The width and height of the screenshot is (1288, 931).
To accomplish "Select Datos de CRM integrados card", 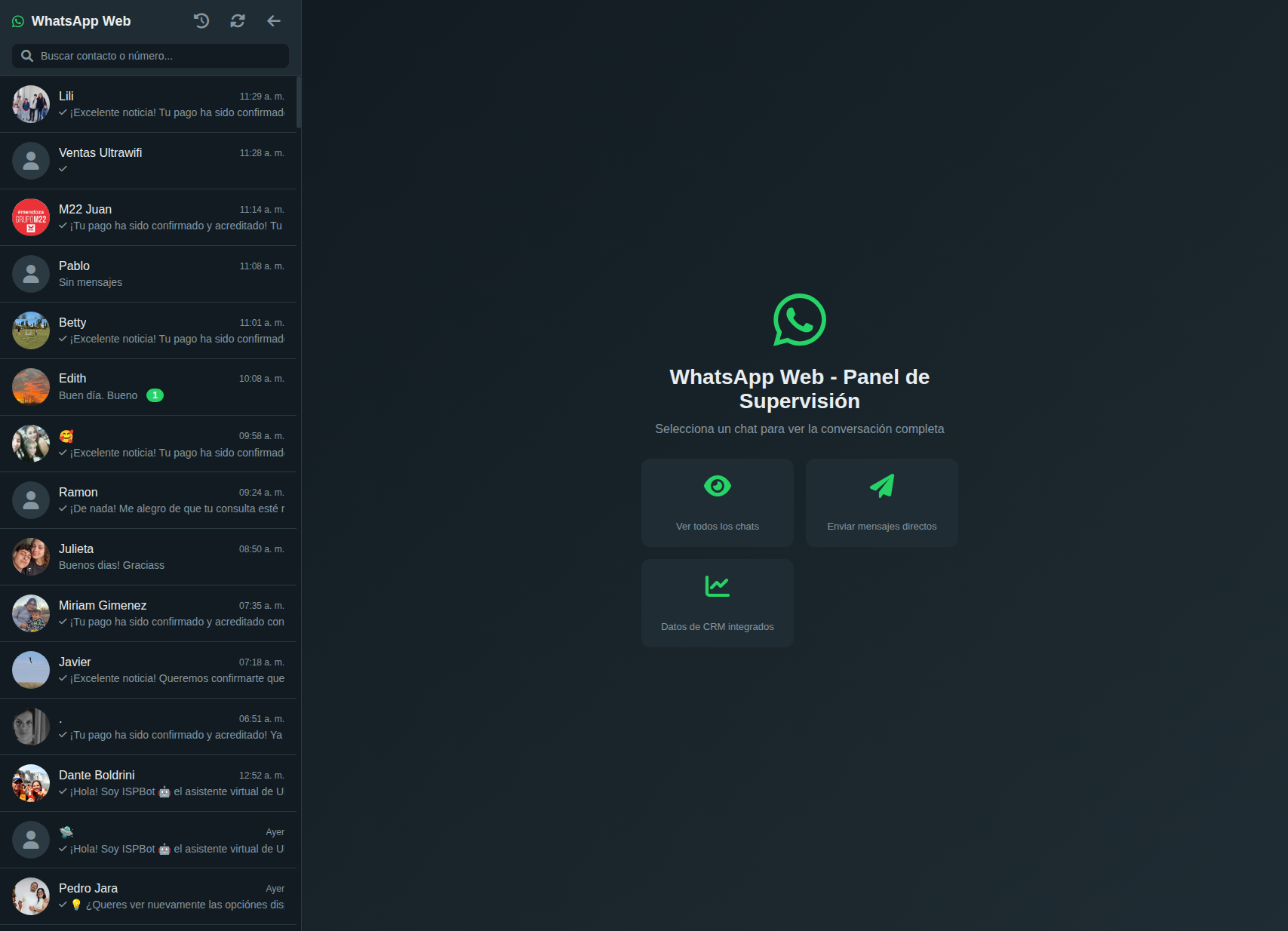I will coord(717,603).
